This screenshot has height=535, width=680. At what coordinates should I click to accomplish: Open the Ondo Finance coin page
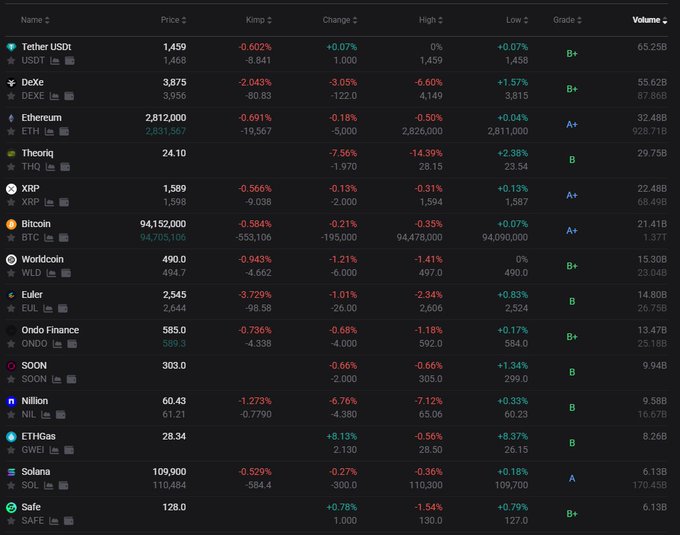click(50, 330)
